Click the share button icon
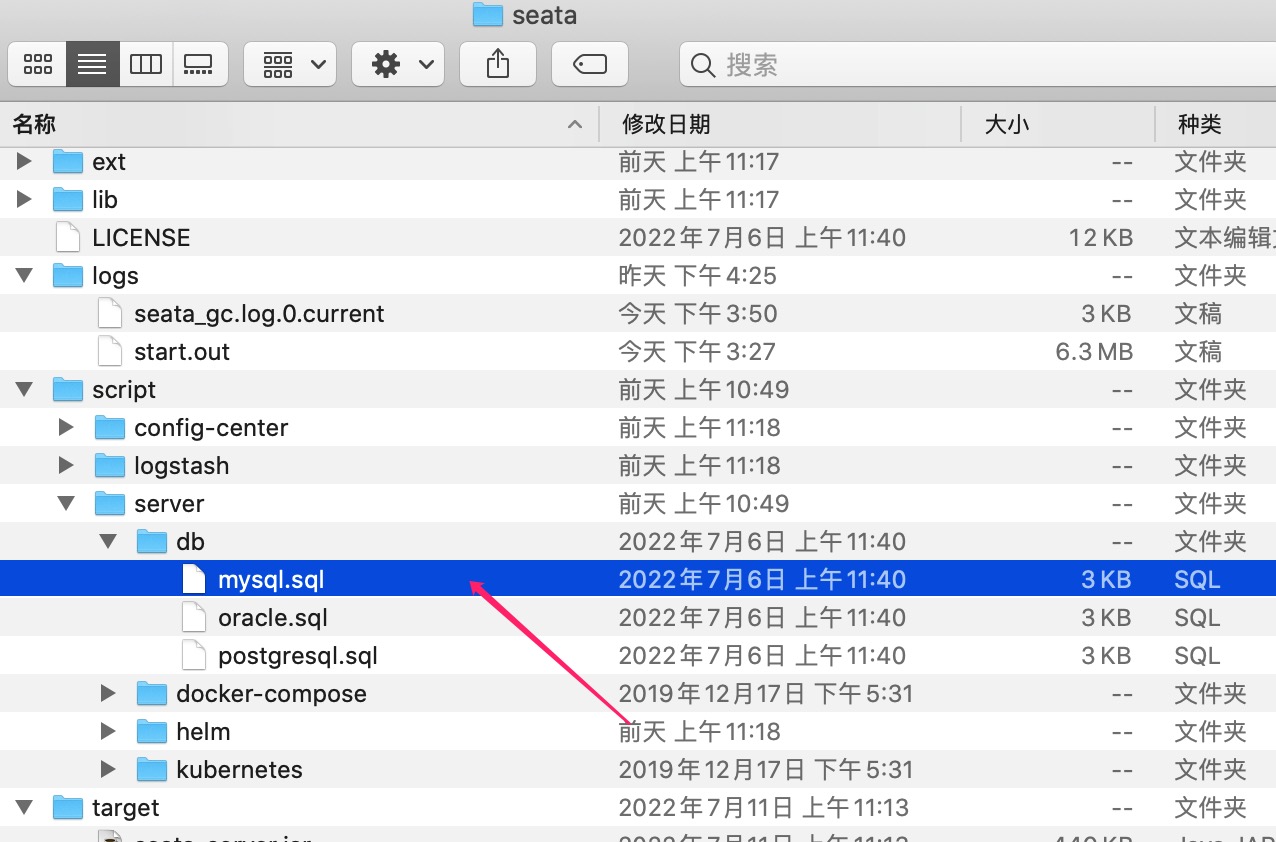 [x=498, y=65]
